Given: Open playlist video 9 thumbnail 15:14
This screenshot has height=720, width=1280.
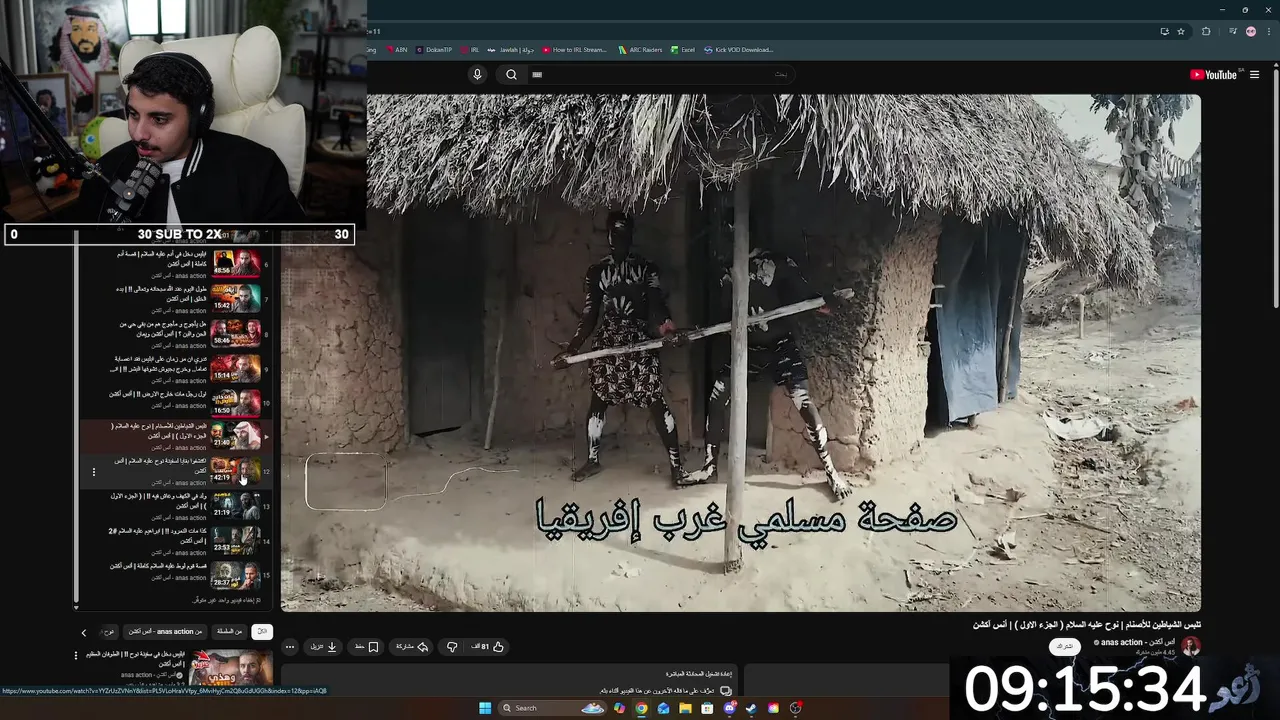Looking at the screenshot, I should [237, 369].
